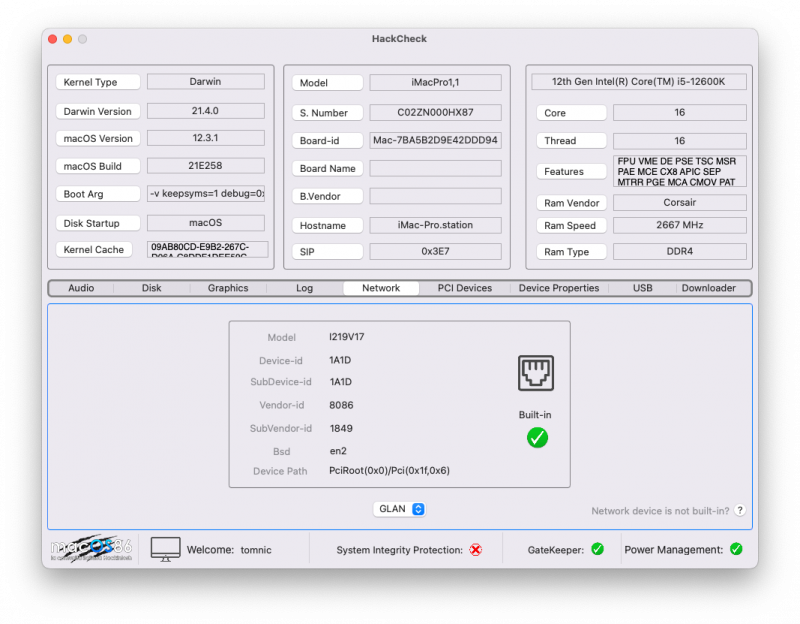
Task: Click the iMacPro1,1 Model value field
Action: coord(435,82)
